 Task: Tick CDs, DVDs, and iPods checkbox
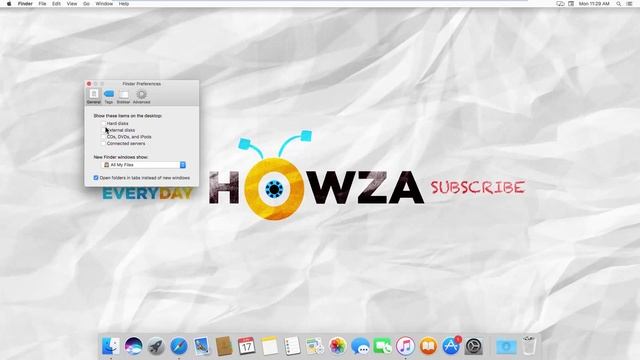coord(103,137)
